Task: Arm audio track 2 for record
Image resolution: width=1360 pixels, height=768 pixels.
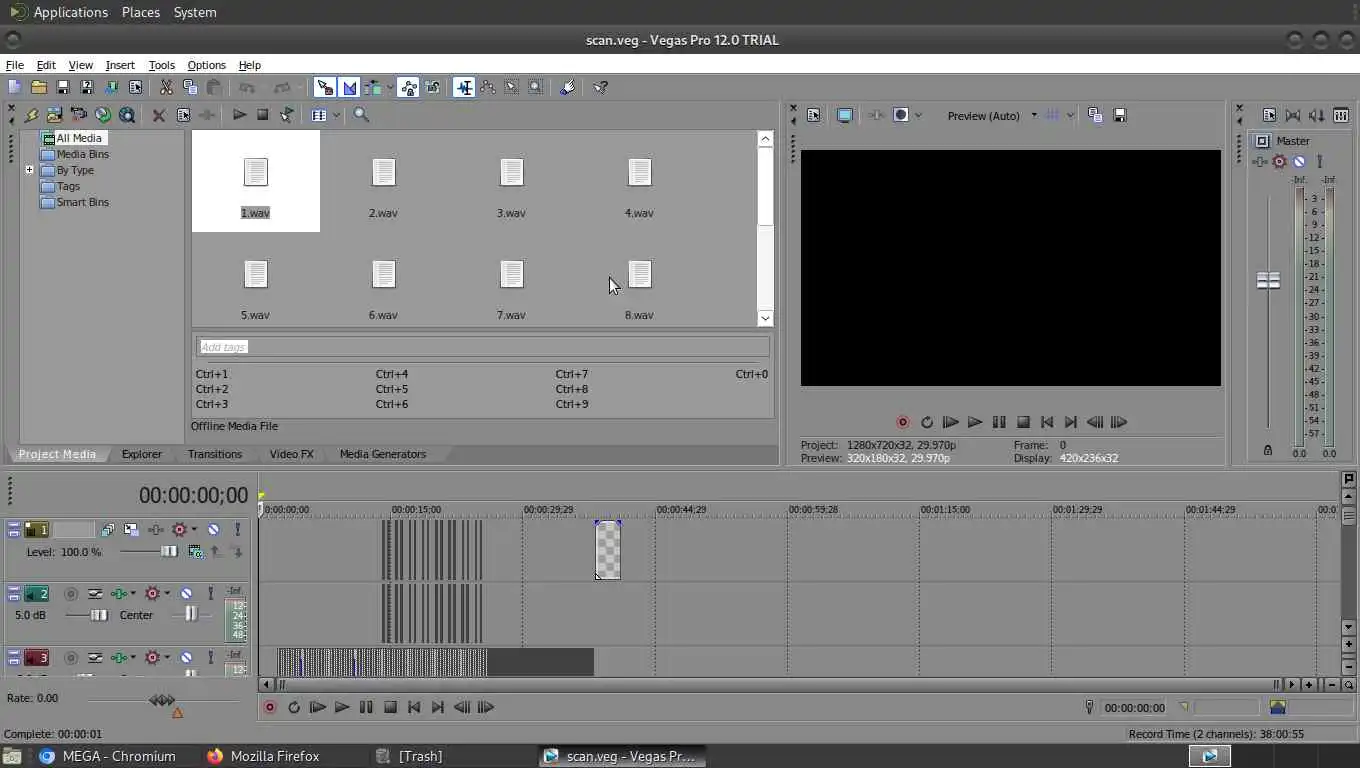Action: coord(71,594)
